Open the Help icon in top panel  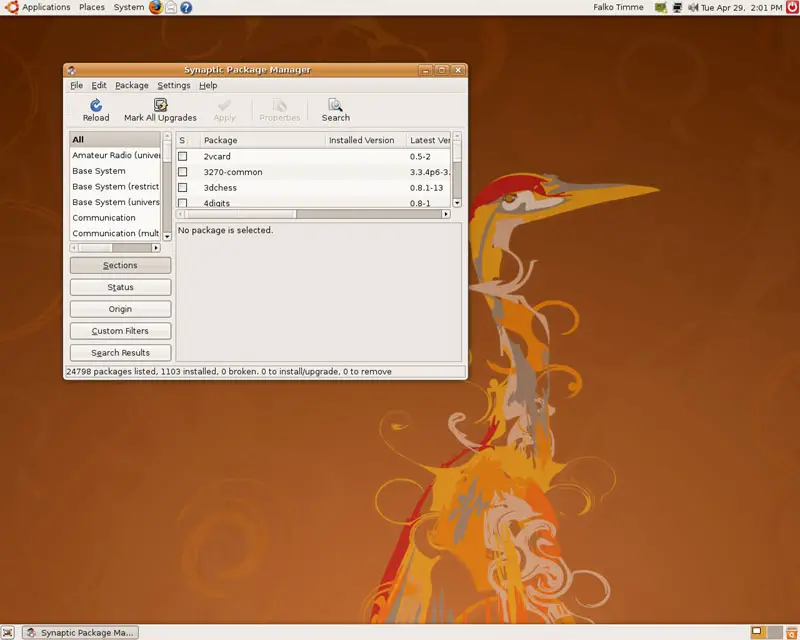tap(186, 7)
